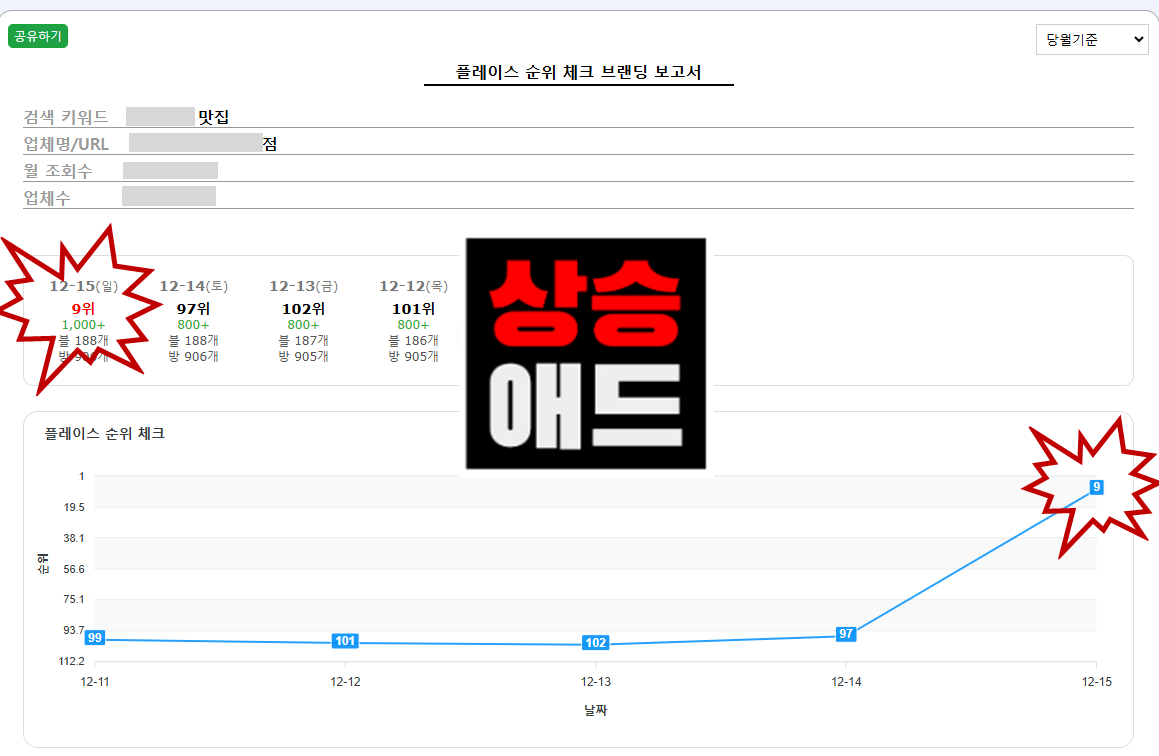Click the 56.6 y-axis tick label
1159x756 pixels.
point(74,569)
